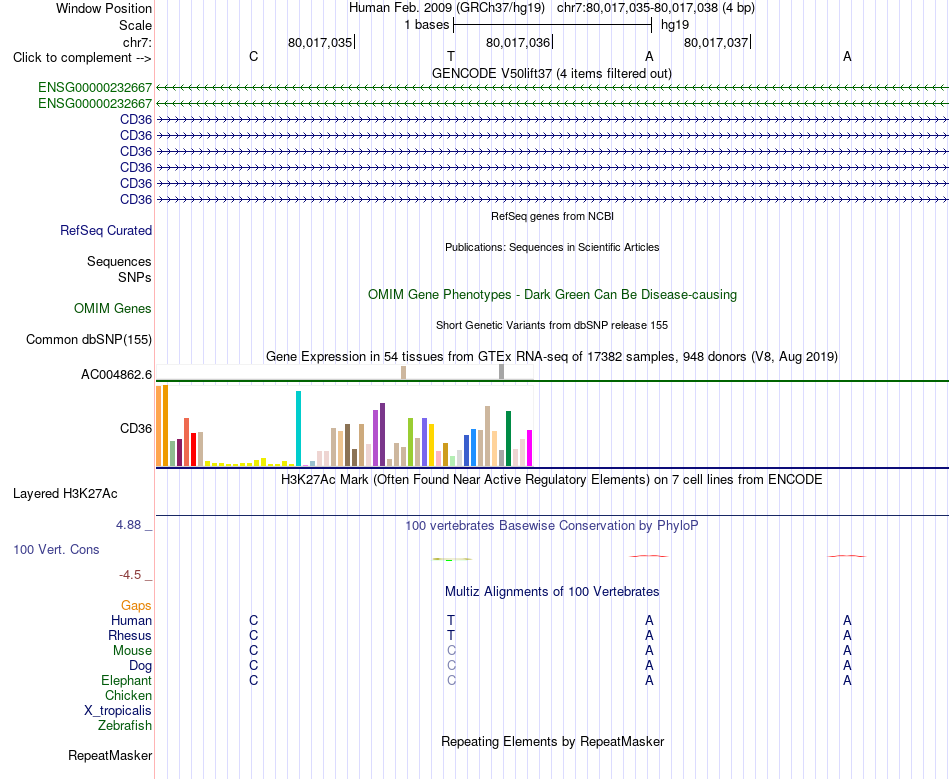Viewport: 950px width, 779px height.
Task: Select the Chicken species label
Action: pos(128,695)
